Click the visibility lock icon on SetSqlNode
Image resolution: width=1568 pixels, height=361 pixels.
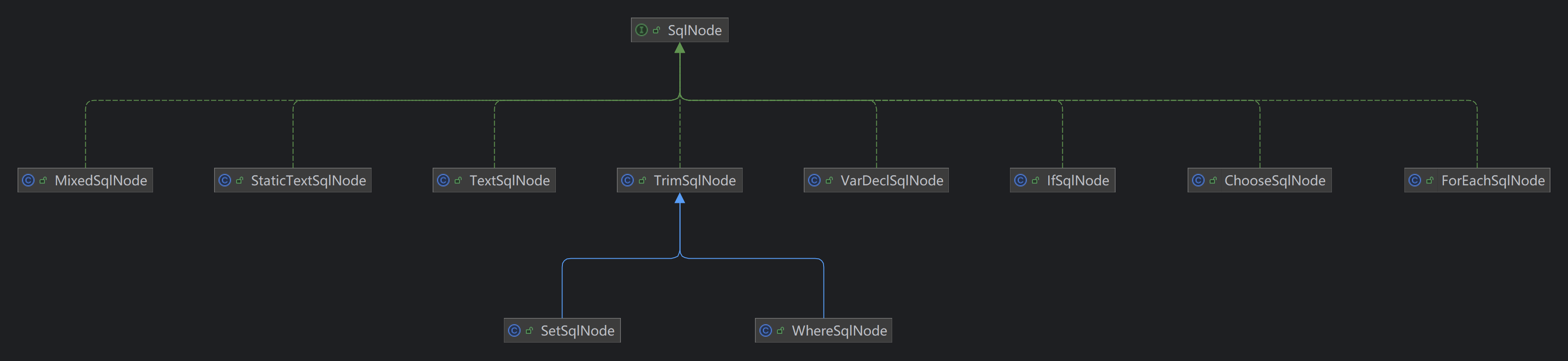529,331
